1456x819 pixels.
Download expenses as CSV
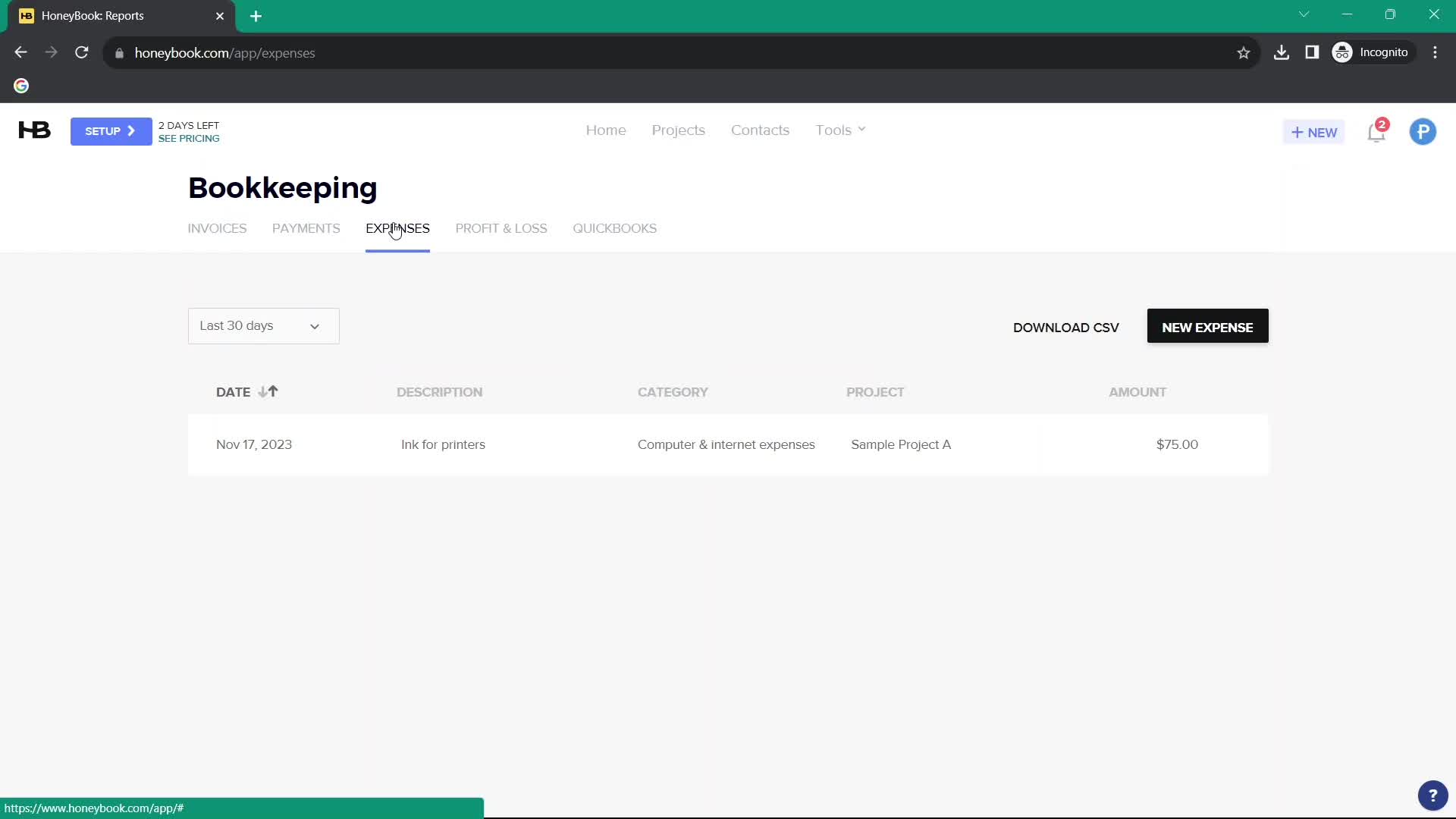pyautogui.click(x=1065, y=328)
